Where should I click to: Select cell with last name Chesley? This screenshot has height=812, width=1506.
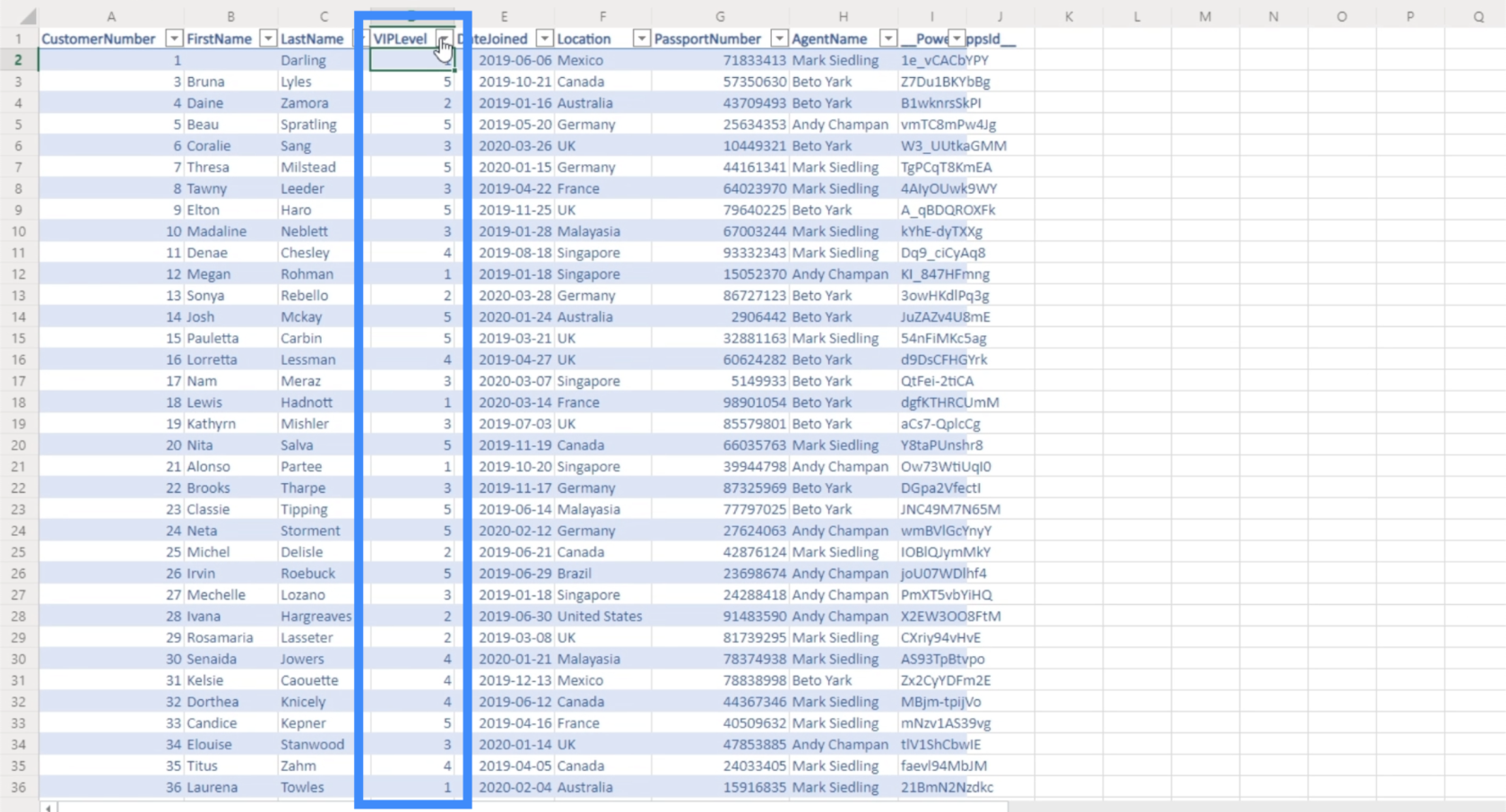[323, 253]
